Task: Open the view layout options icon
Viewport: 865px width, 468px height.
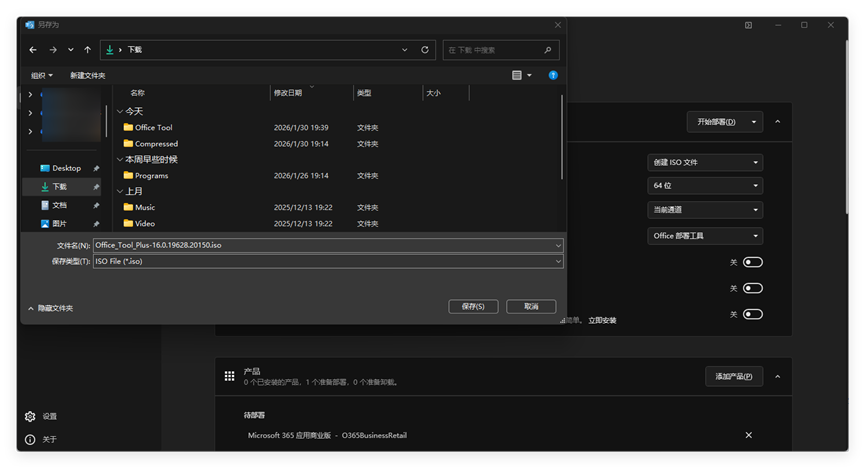Action: (517, 75)
